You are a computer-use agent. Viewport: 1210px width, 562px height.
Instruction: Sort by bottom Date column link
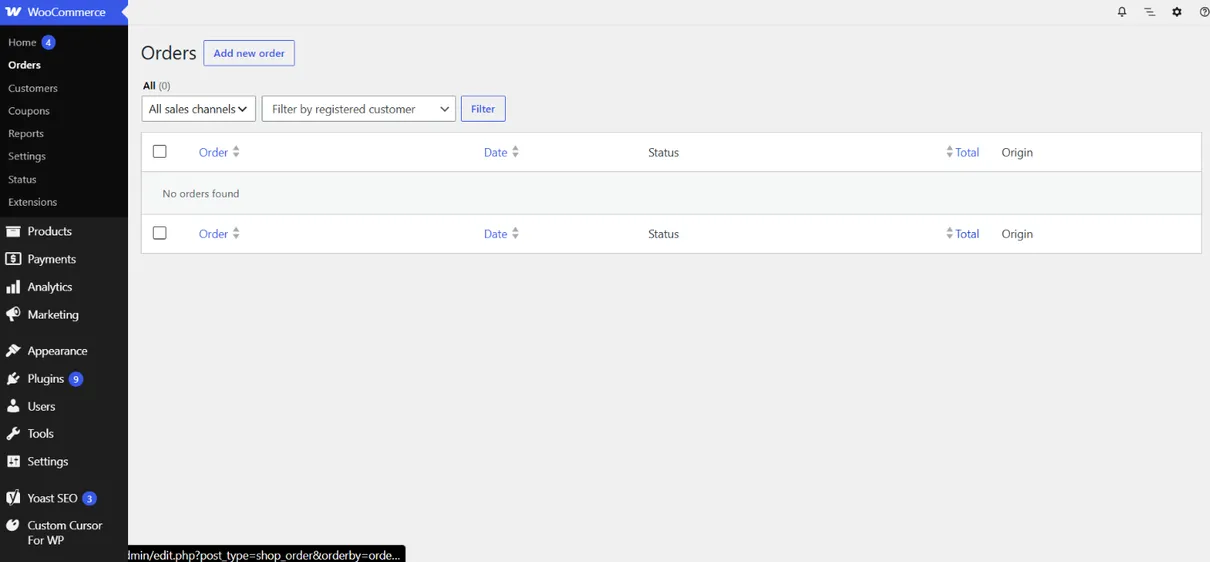495,233
